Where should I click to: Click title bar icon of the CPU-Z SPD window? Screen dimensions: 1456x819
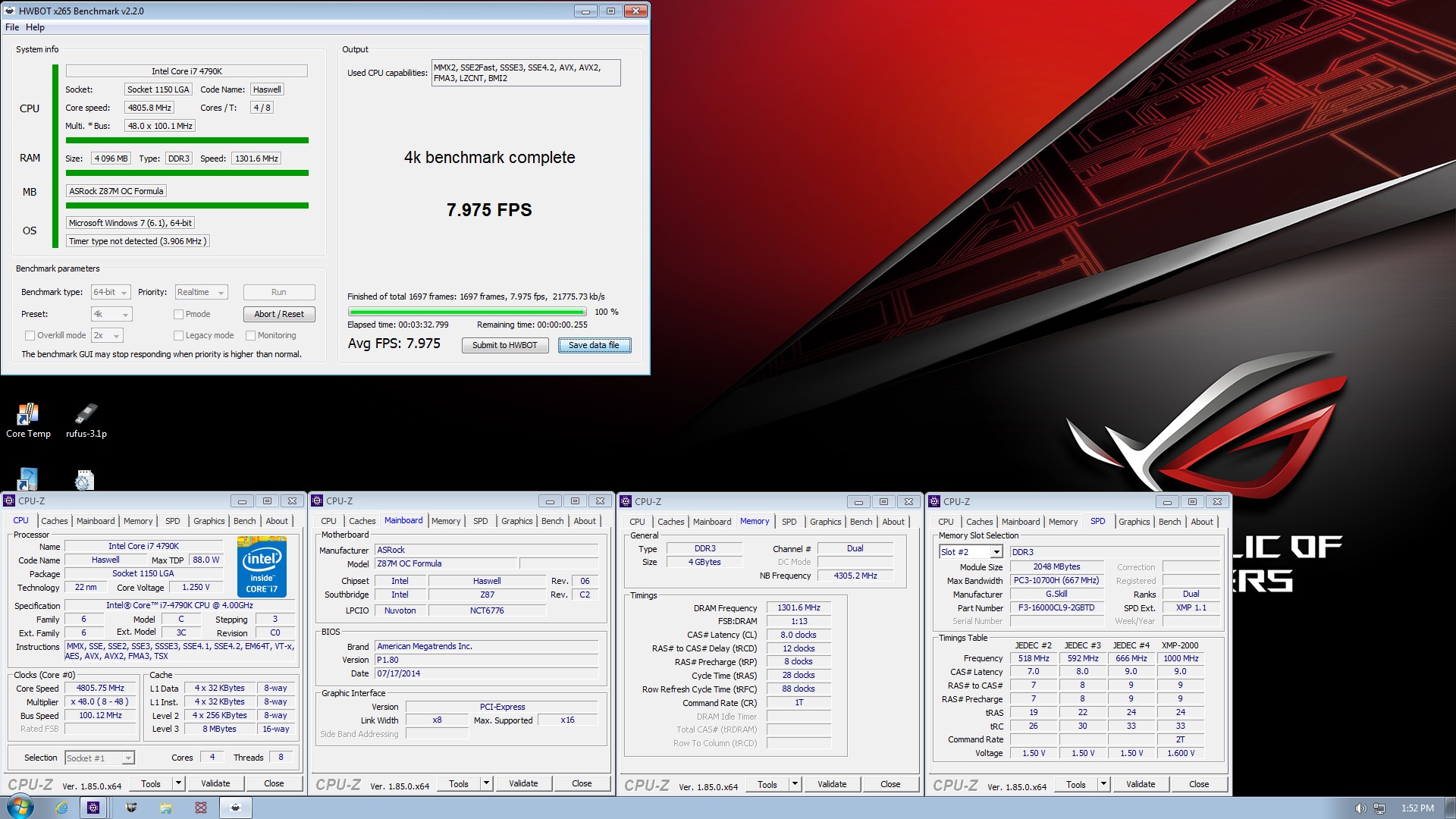pyautogui.click(x=934, y=502)
